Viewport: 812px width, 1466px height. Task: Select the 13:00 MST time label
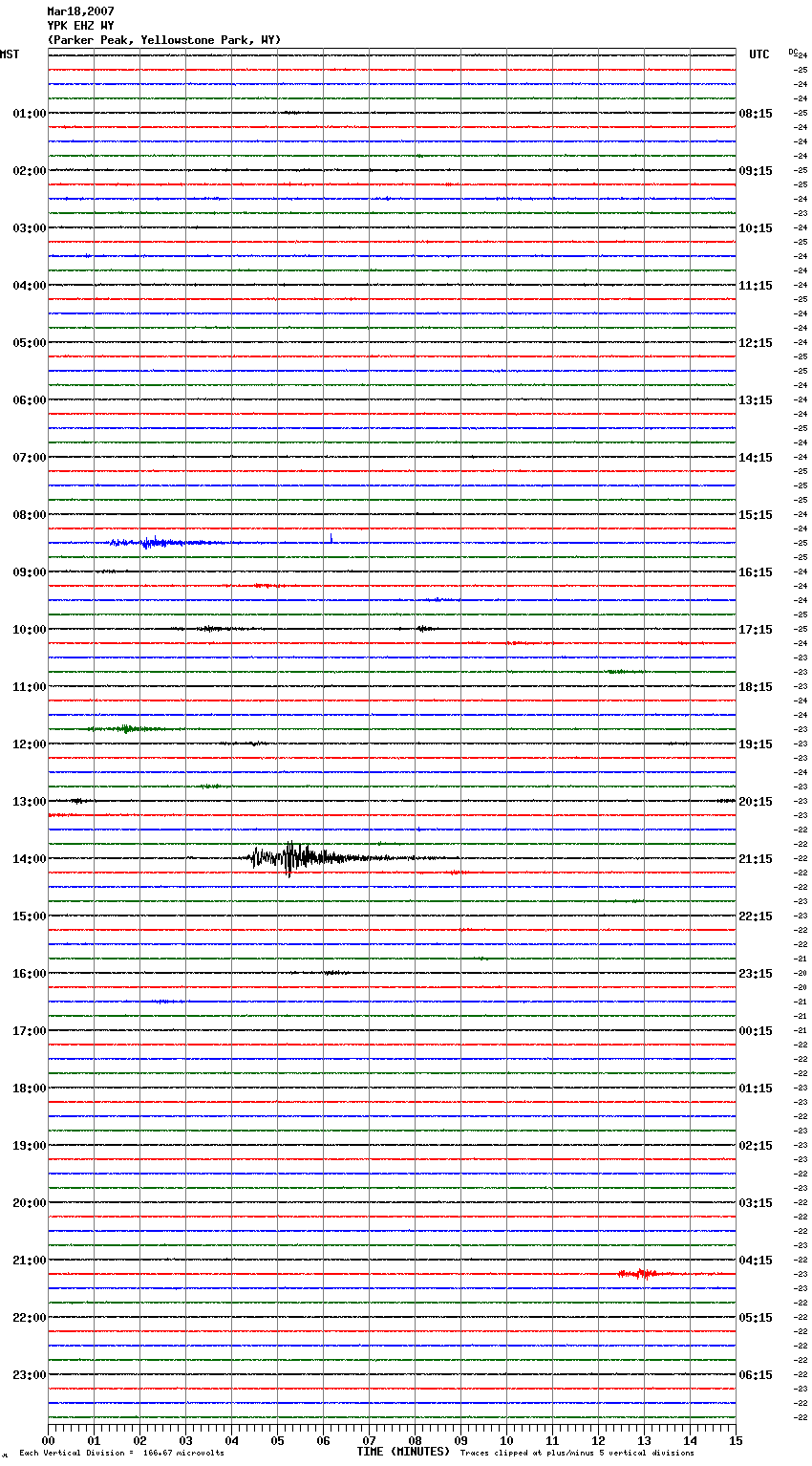30,802
